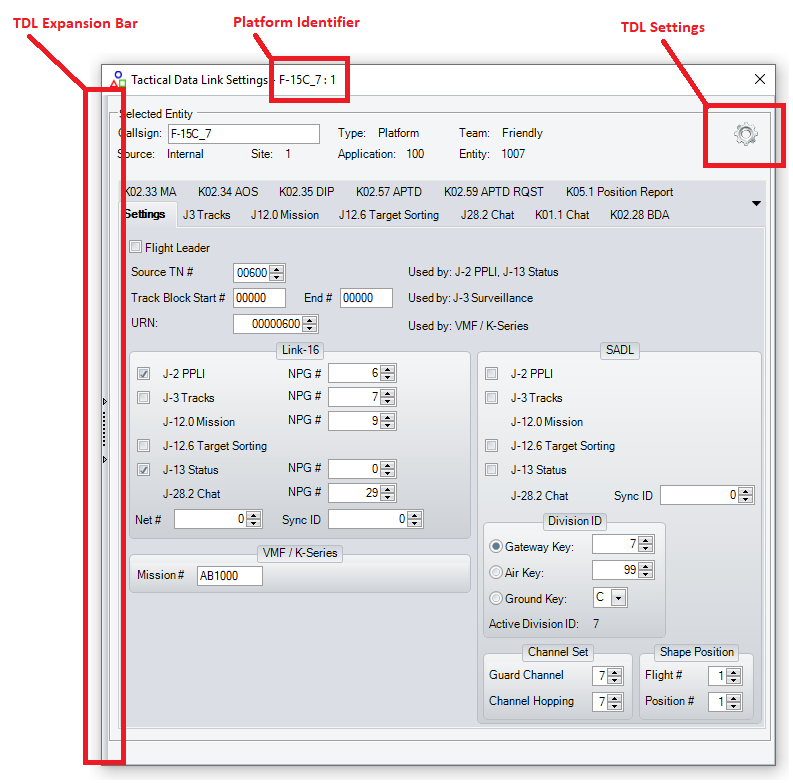Switch to the J3 Tracks tab
The height and width of the screenshot is (784, 793).
tap(206, 215)
